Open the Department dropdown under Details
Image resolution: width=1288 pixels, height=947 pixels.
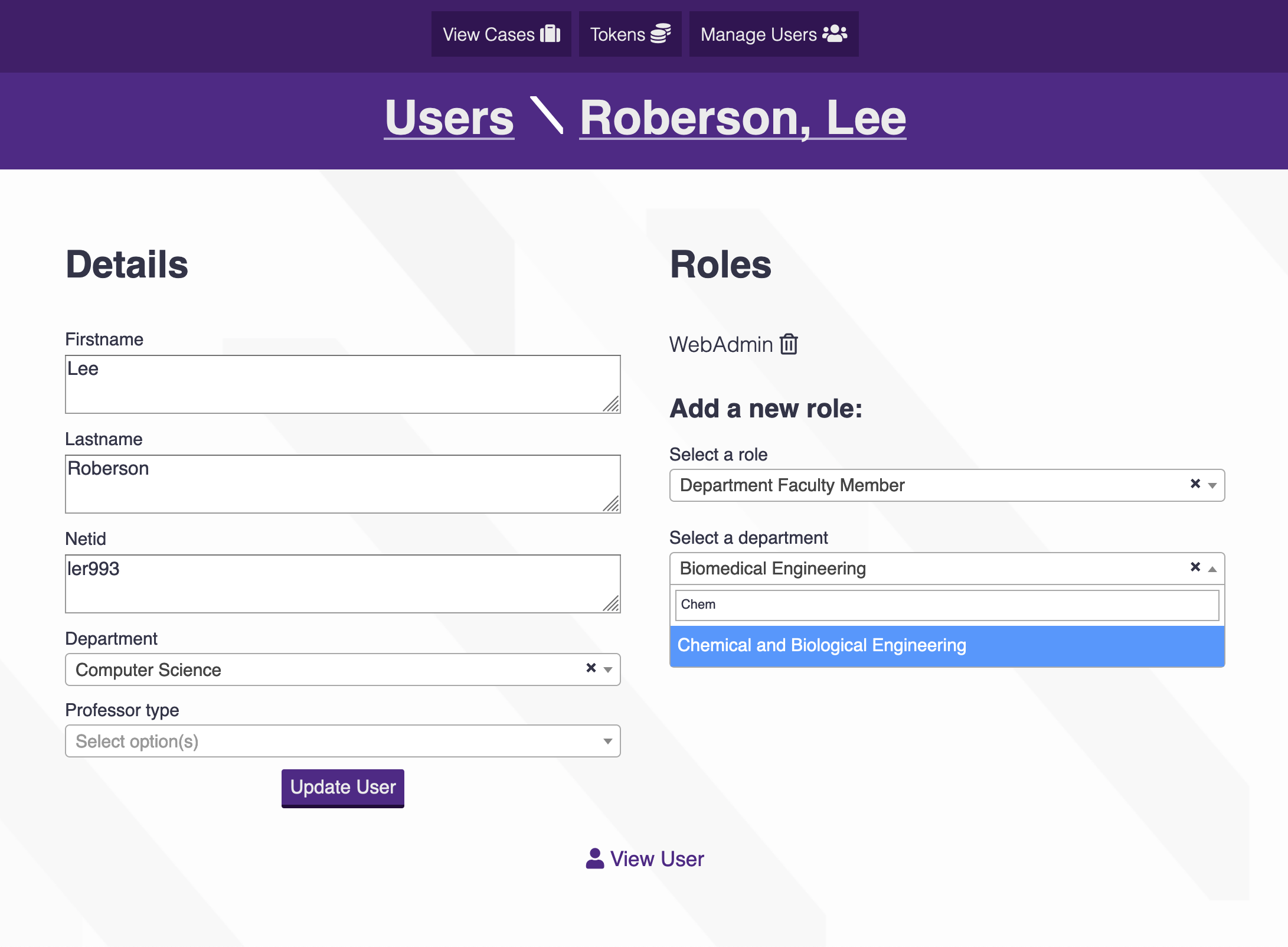607,670
